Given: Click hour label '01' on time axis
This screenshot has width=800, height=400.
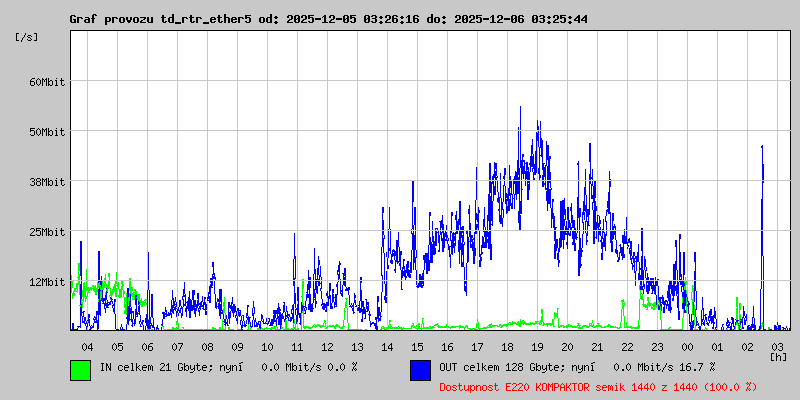Looking at the screenshot, I should [717, 347].
